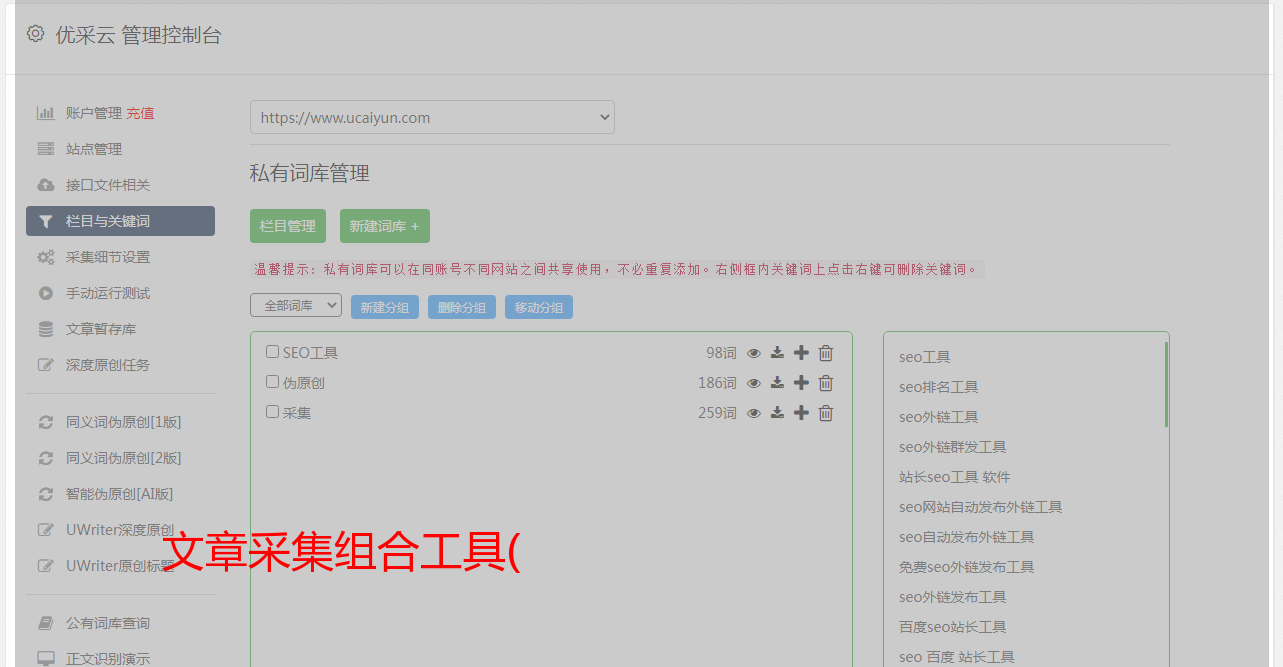1283x667 pixels.
Task: Open the website URL dropdown
Action: (432, 117)
